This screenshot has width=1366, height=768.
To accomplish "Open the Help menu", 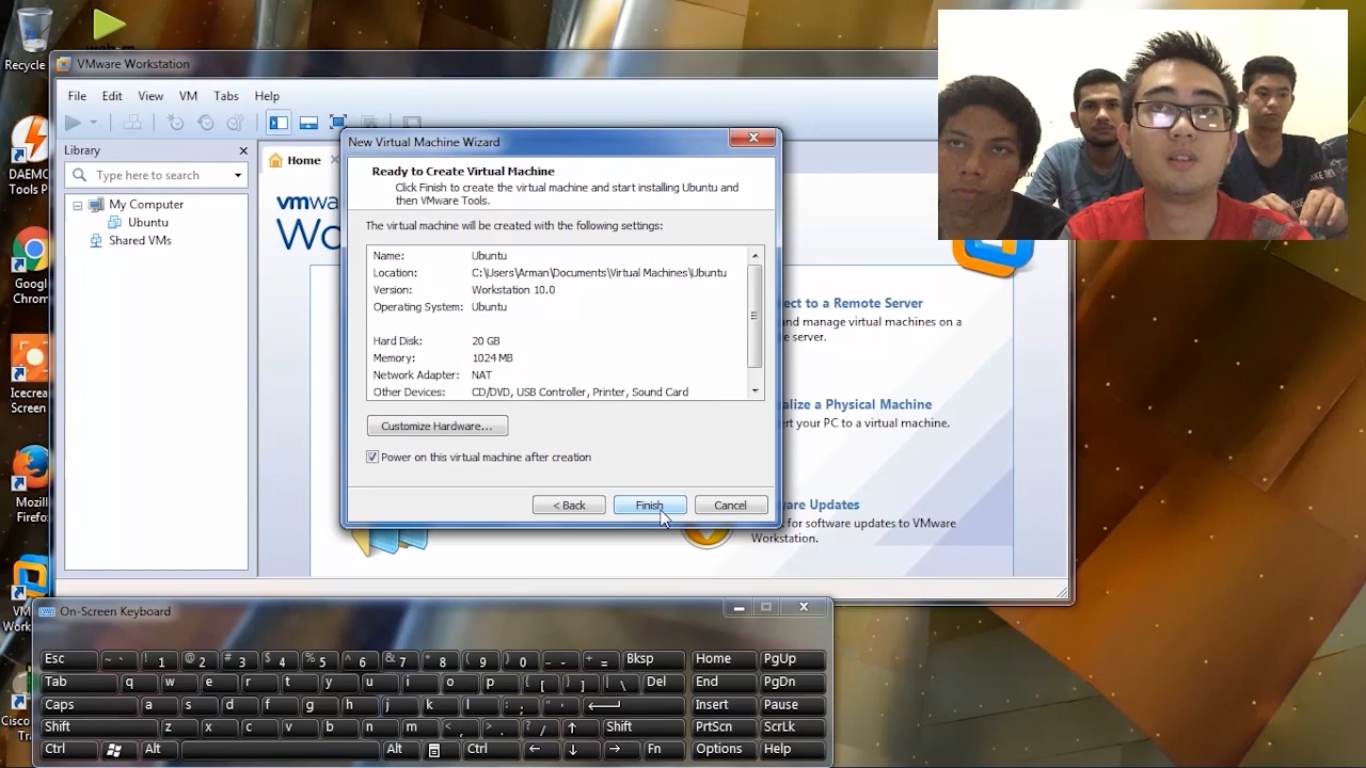I will (x=267, y=96).
